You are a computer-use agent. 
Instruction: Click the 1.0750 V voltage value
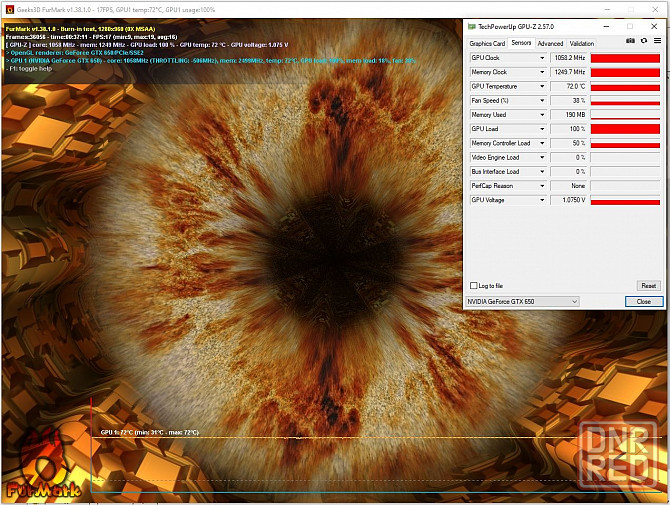pyautogui.click(x=569, y=200)
